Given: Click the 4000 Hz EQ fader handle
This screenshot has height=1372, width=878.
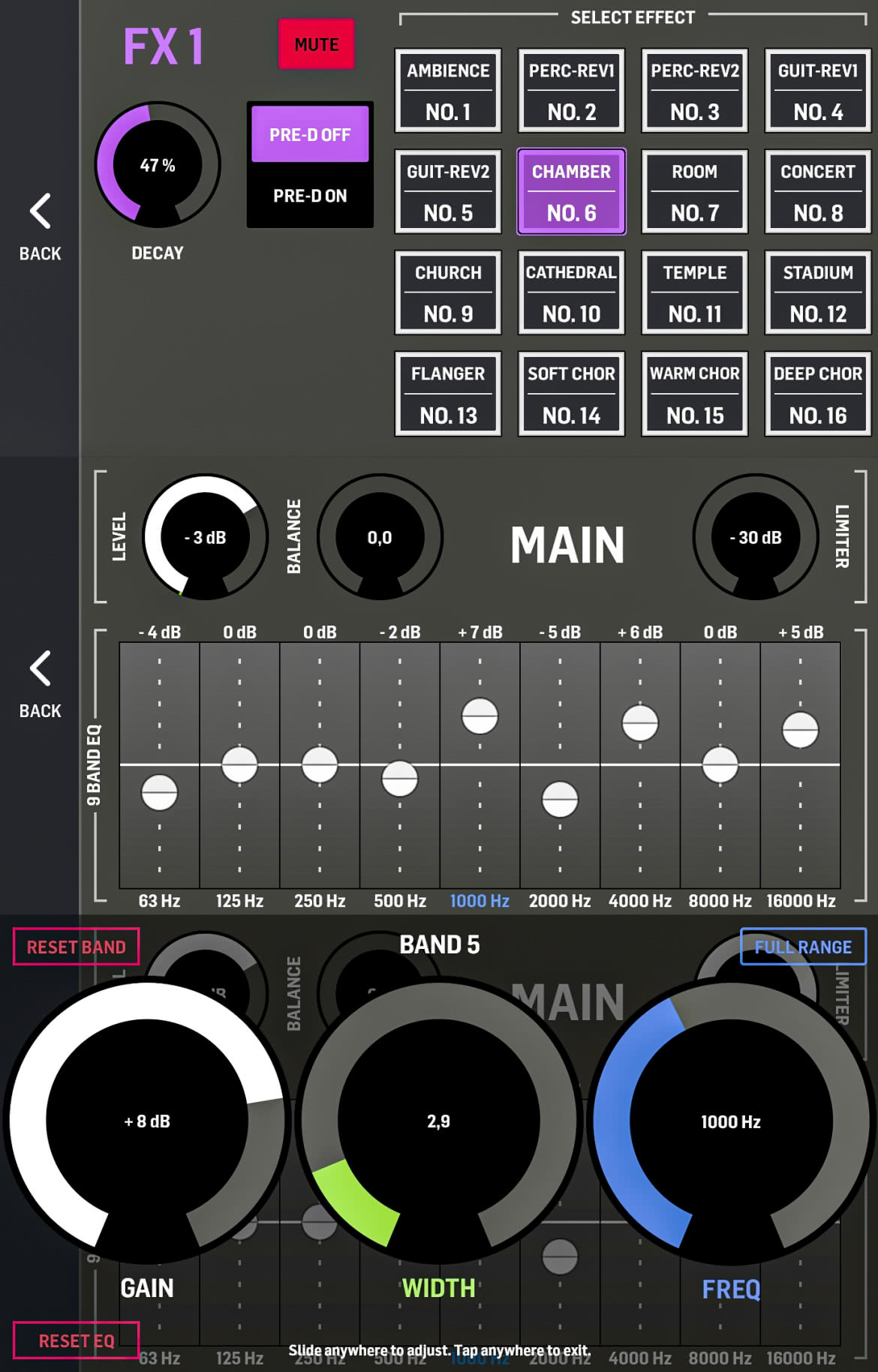Looking at the screenshot, I should [x=640, y=723].
